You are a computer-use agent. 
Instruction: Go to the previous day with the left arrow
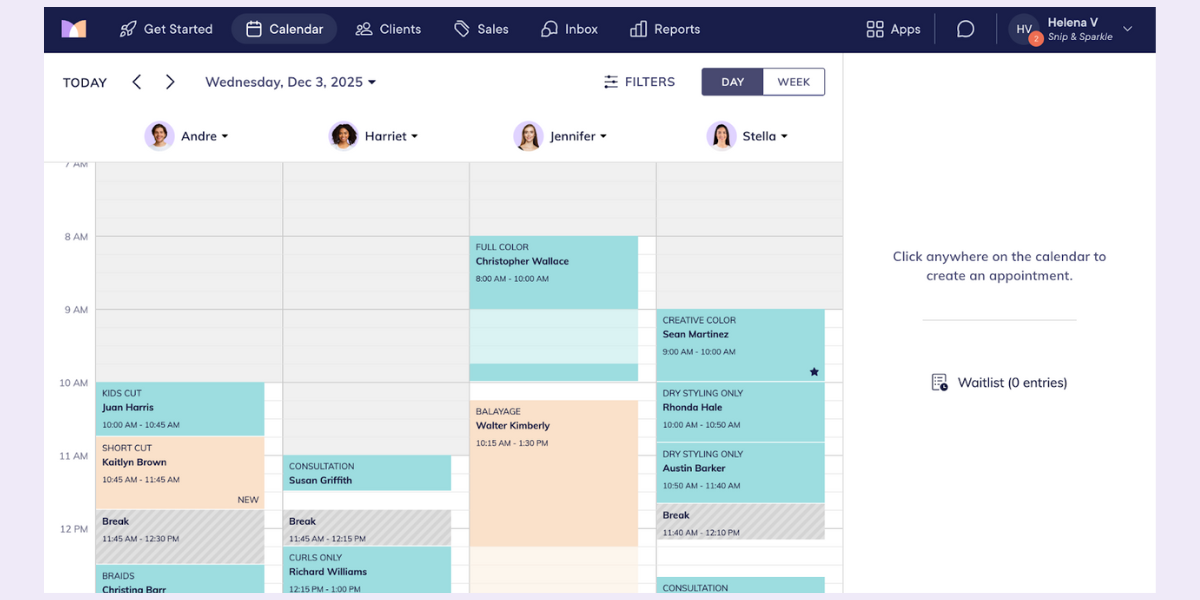(136, 82)
